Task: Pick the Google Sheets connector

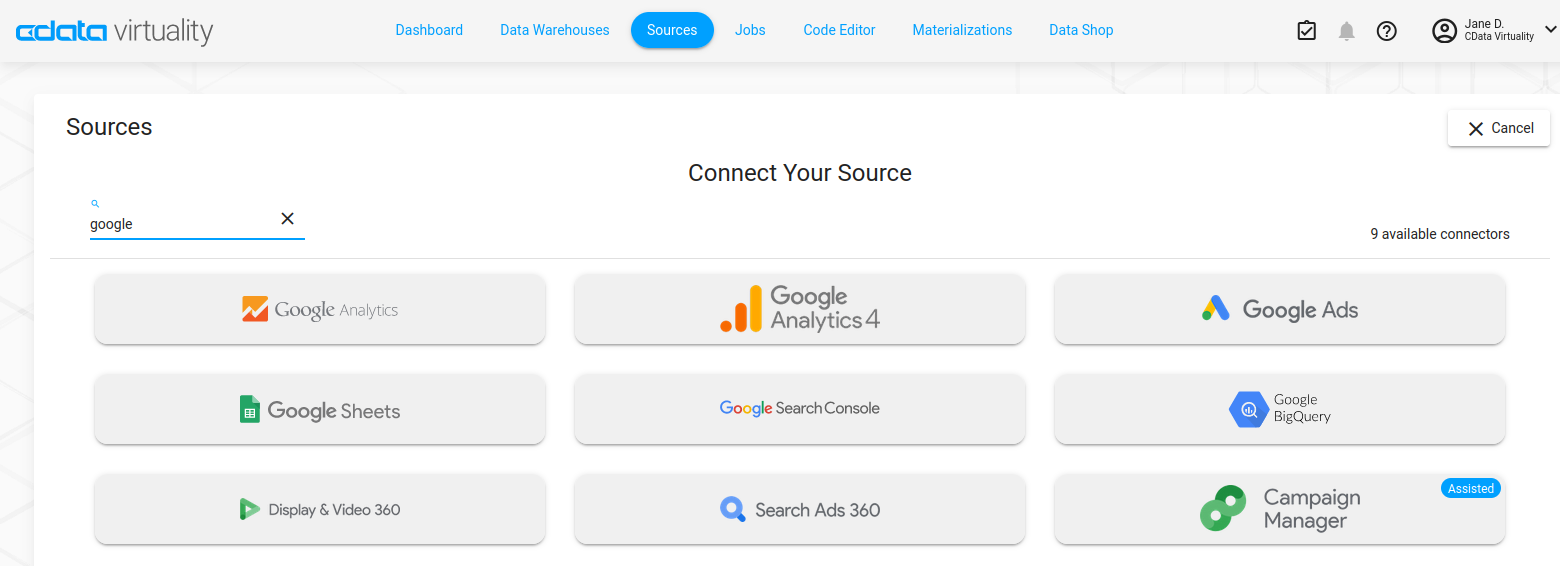Action: tap(320, 410)
